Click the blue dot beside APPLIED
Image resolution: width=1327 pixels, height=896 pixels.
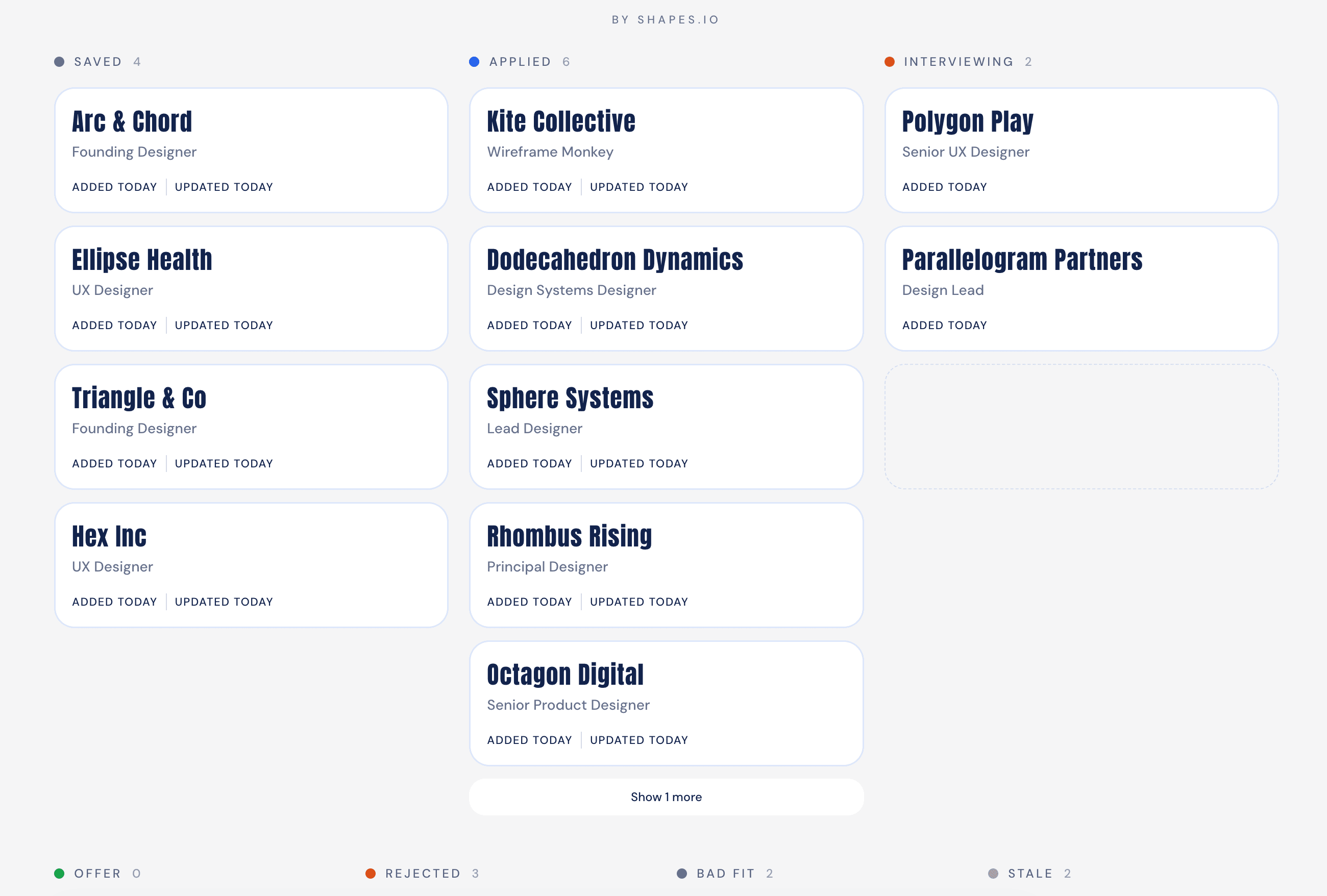coord(474,62)
